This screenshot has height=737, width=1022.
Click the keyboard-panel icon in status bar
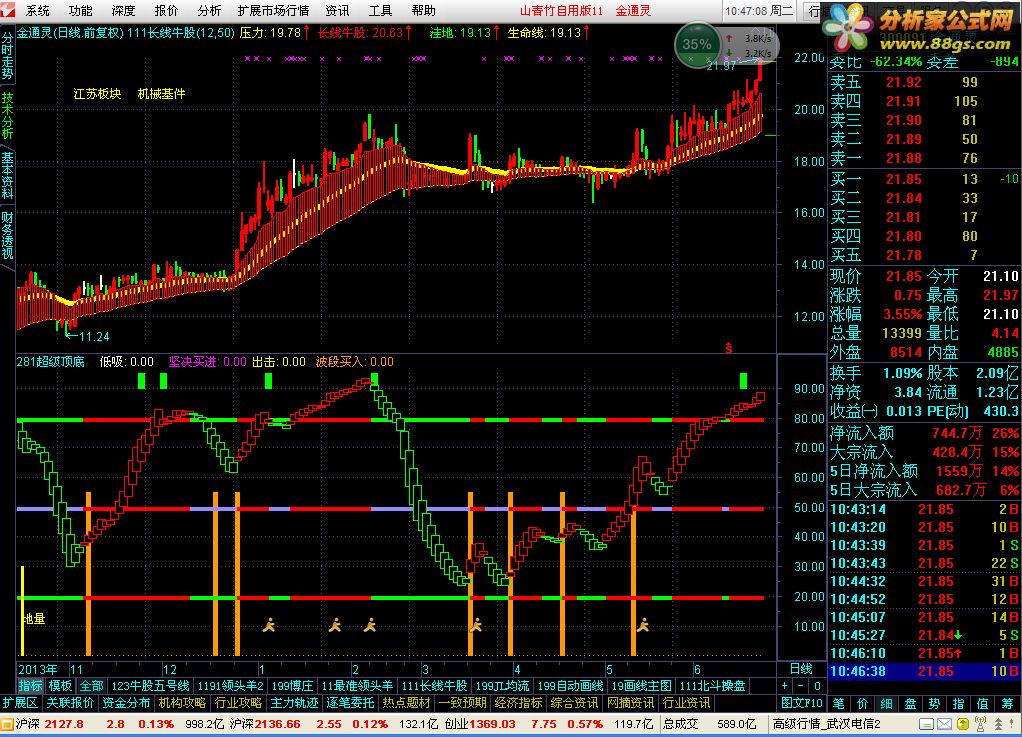pyautogui.click(x=926, y=724)
